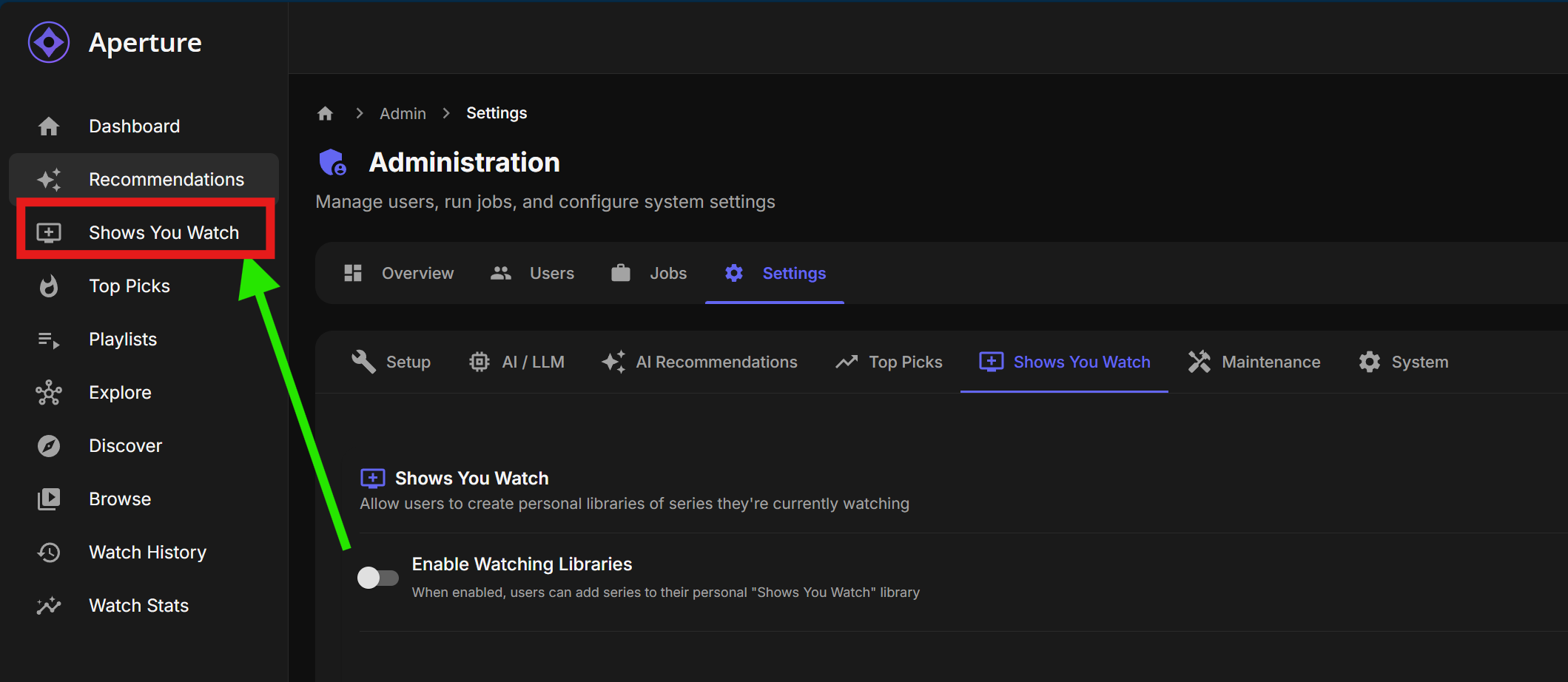Click the Watch History clock icon
This screenshot has height=682, width=1568.
pos(49,553)
